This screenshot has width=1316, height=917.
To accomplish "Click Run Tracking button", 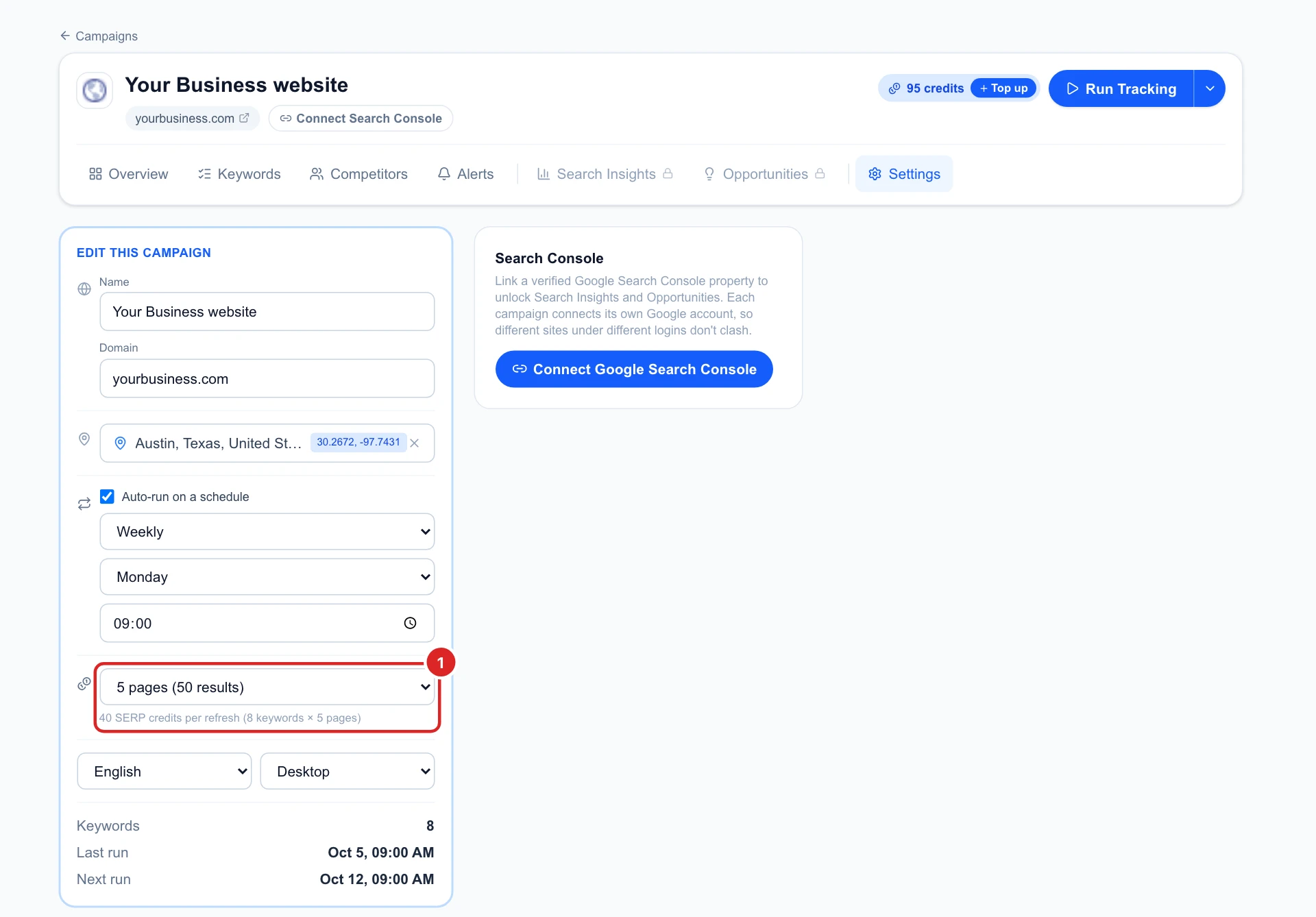I will point(1121,88).
